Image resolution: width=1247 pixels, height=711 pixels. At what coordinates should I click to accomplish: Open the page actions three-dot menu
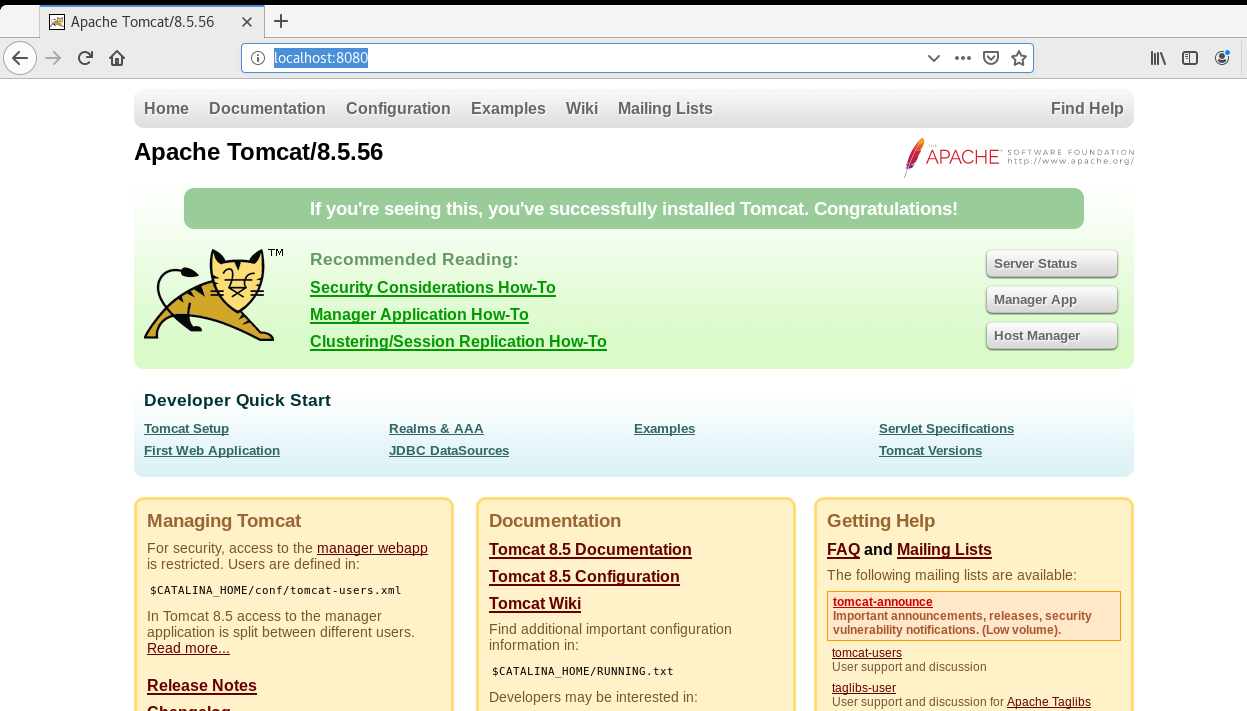point(963,58)
